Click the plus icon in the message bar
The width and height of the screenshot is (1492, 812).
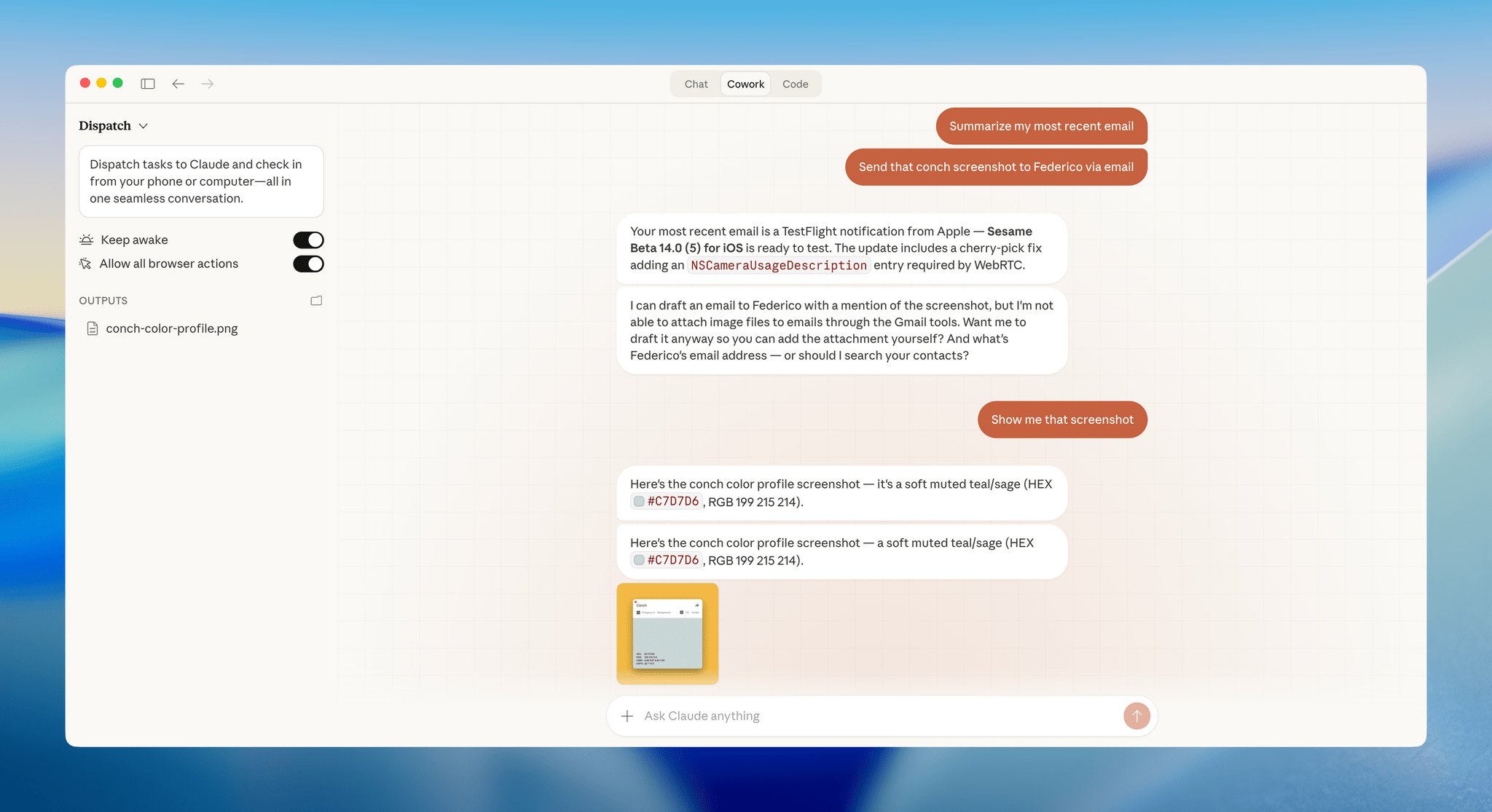627,716
